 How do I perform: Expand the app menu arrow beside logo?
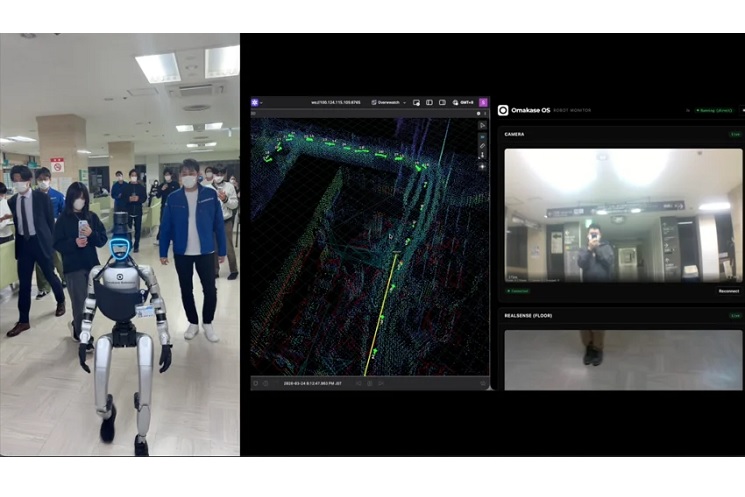(262, 102)
